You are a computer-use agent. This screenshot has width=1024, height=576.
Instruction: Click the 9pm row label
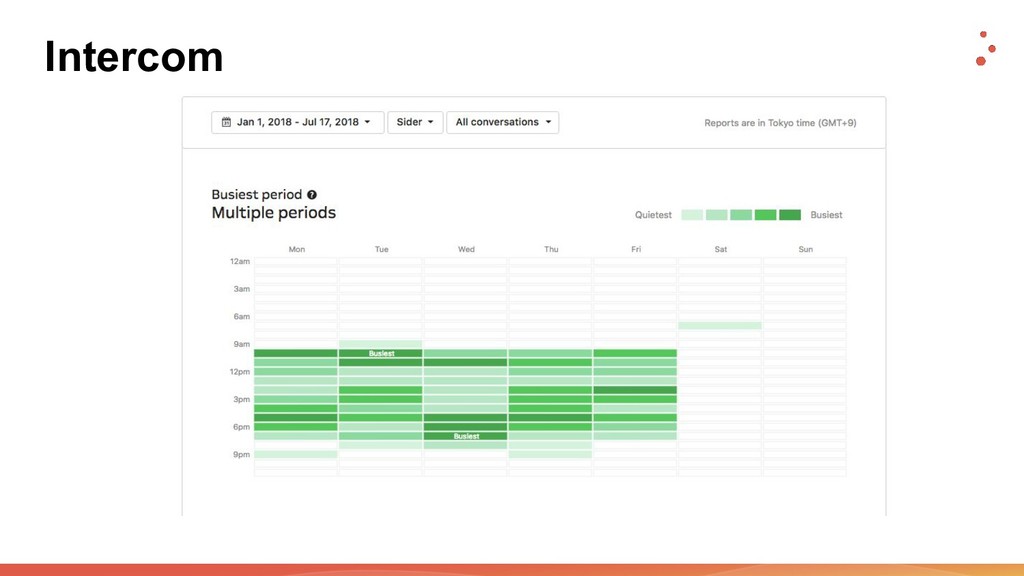coord(242,455)
